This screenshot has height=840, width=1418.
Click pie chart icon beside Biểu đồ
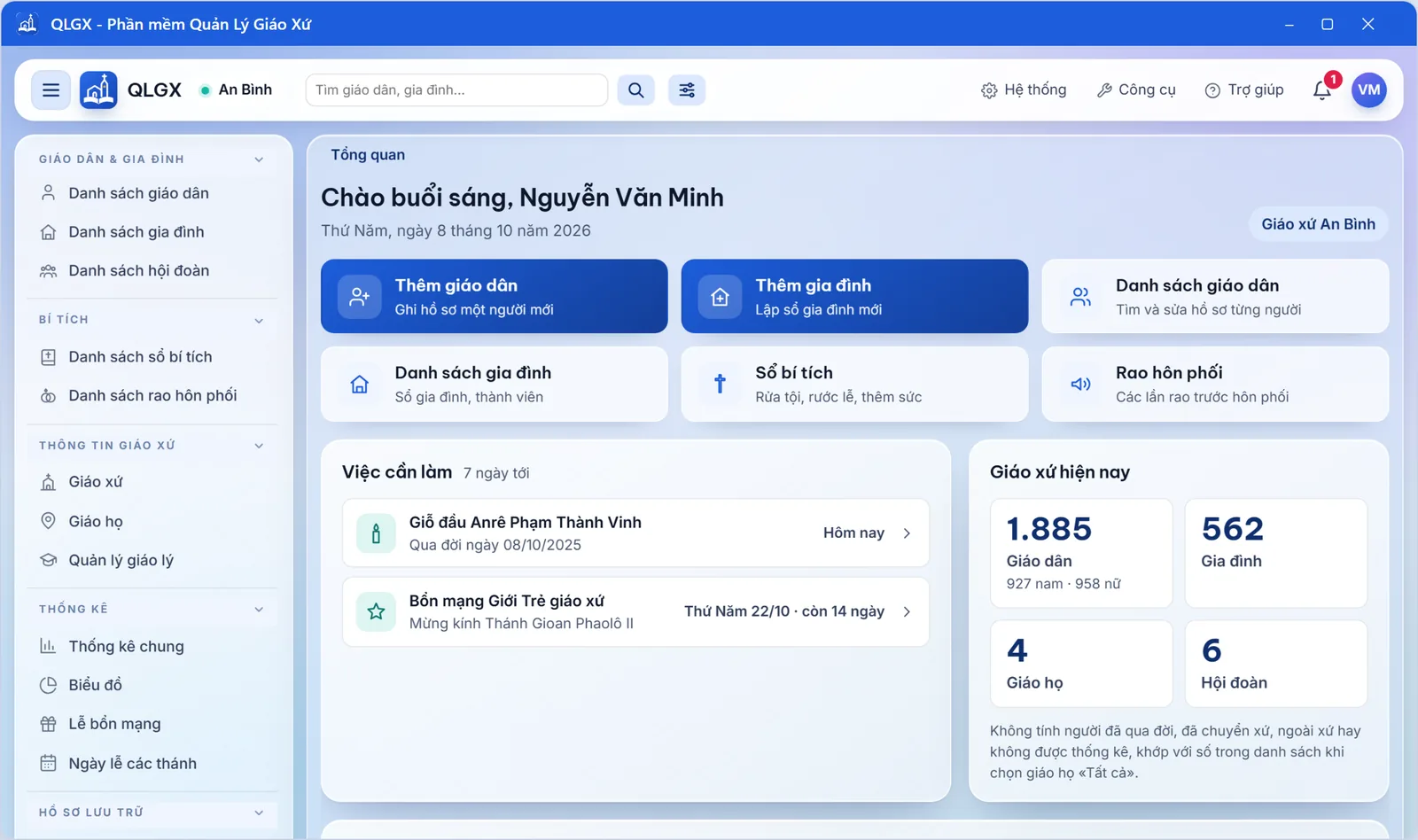click(49, 685)
